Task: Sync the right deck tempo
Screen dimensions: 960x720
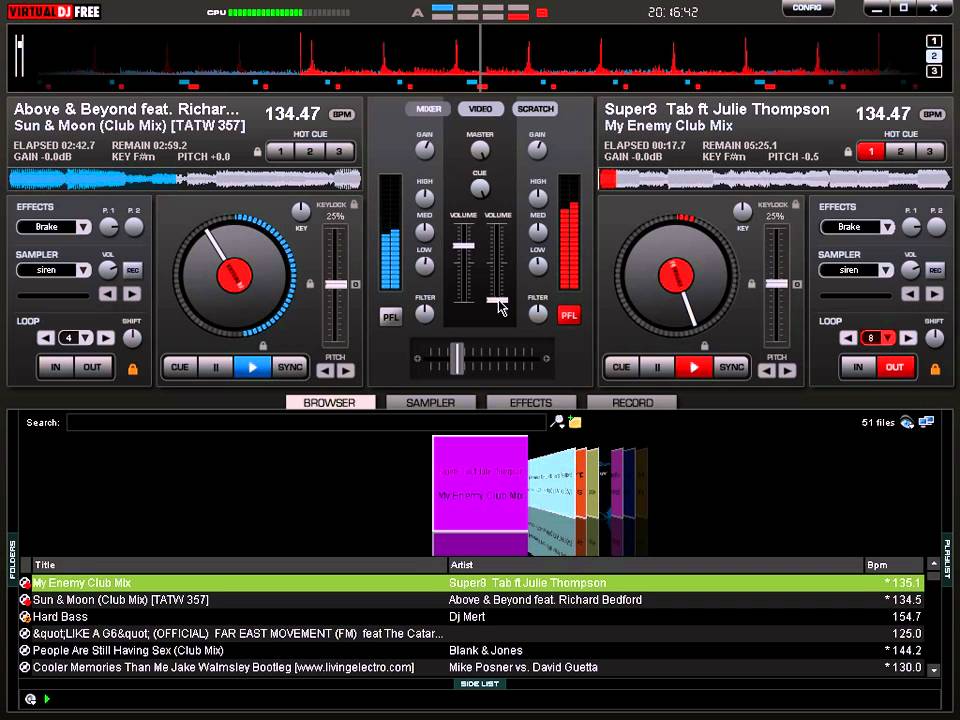Action: 731,367
